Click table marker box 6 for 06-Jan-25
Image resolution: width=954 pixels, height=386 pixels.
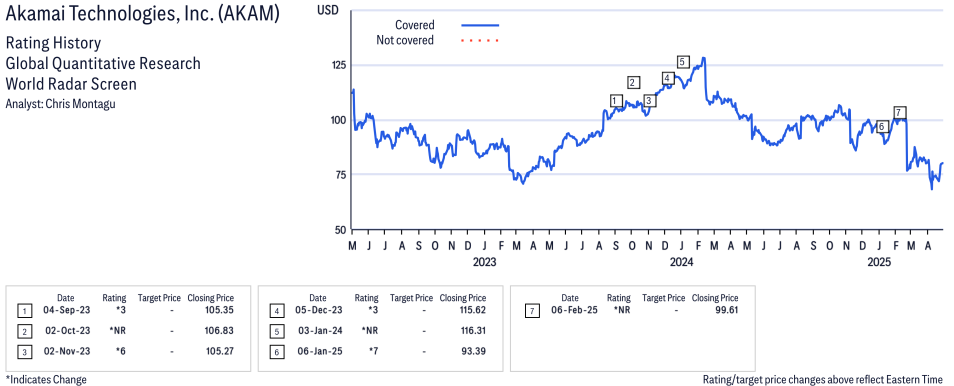(x=277, y=352)
